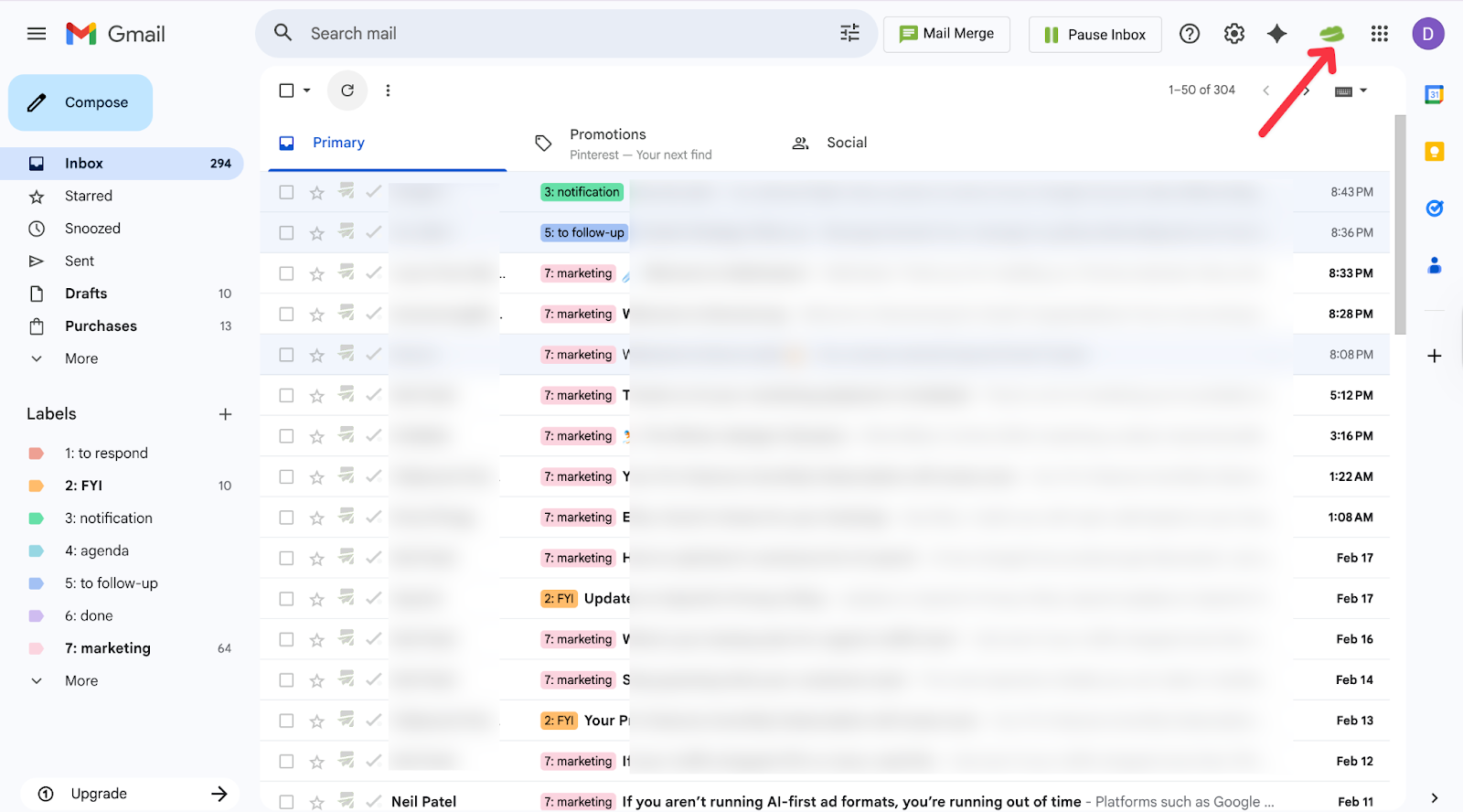Launch Mail Merge
The image size is (1463, 812).
(x=946, y=34)
